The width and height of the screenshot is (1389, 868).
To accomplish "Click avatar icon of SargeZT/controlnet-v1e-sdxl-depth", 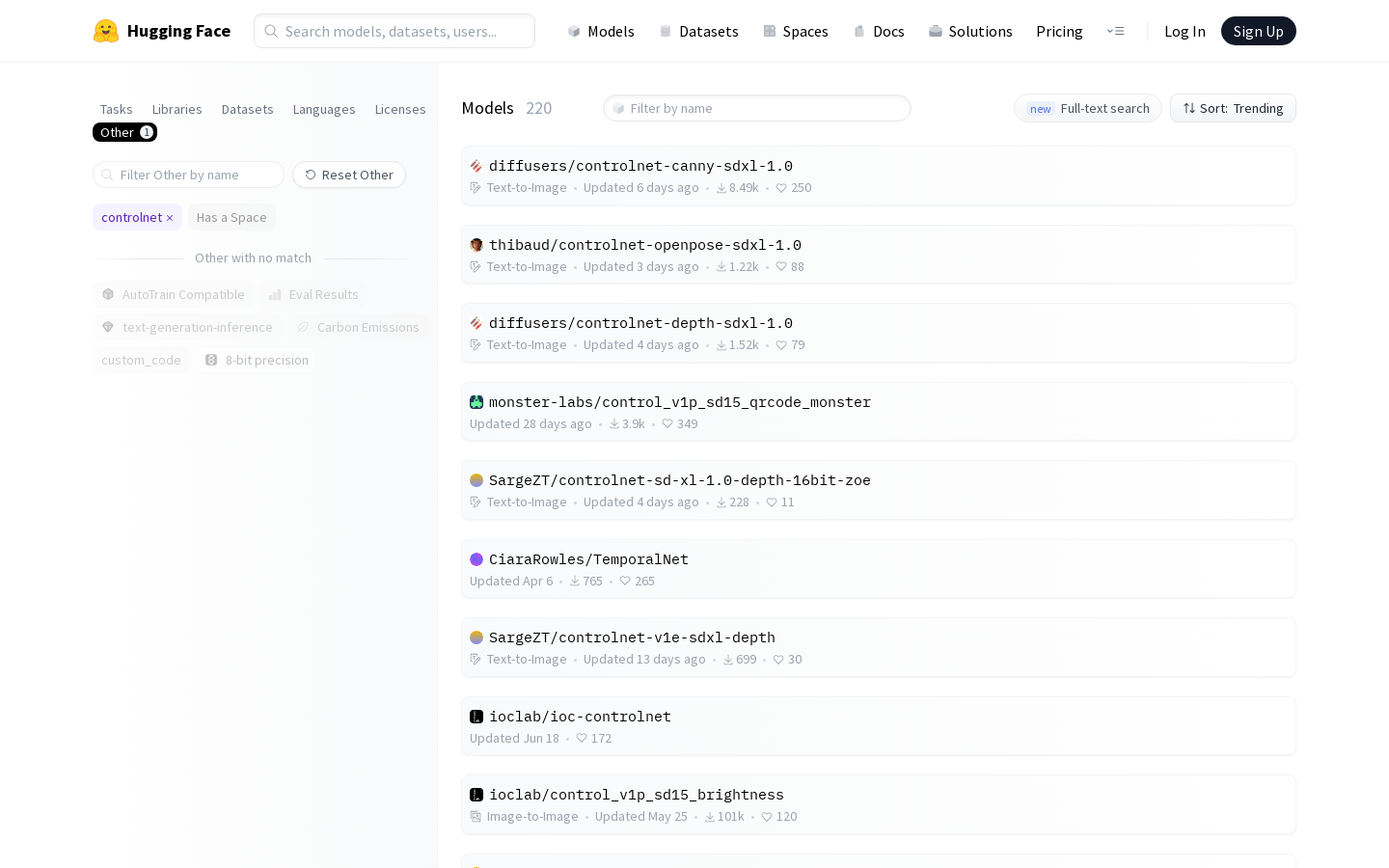I will 477,637.
